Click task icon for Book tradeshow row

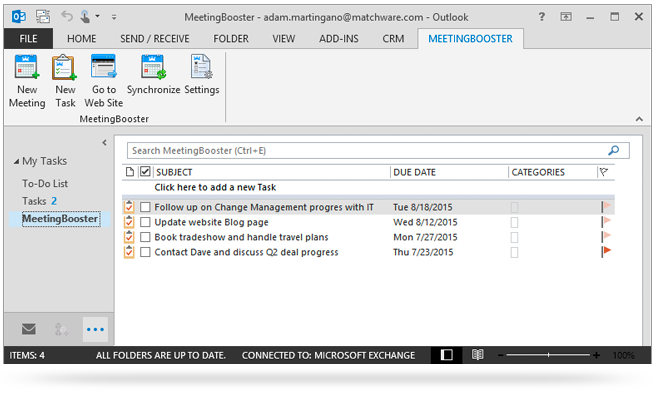[129, 237]
